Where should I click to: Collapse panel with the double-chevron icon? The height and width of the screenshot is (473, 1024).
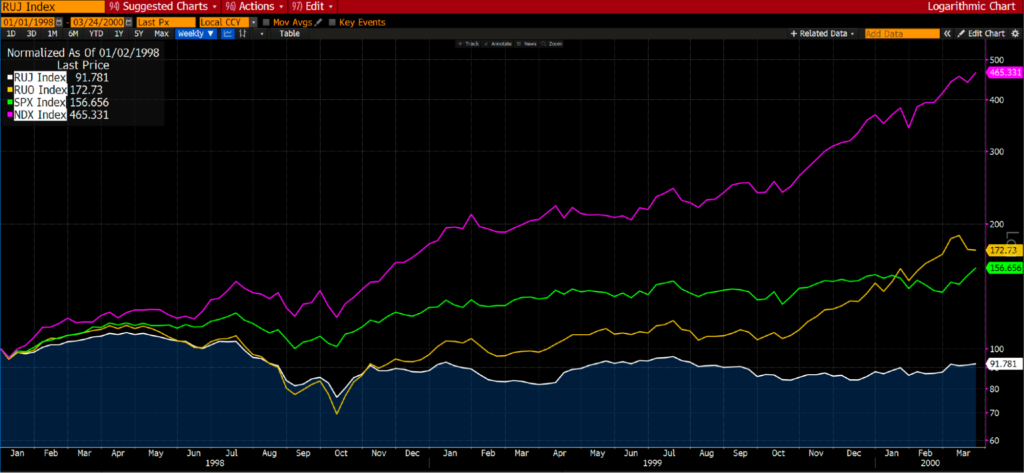(947, 33)
